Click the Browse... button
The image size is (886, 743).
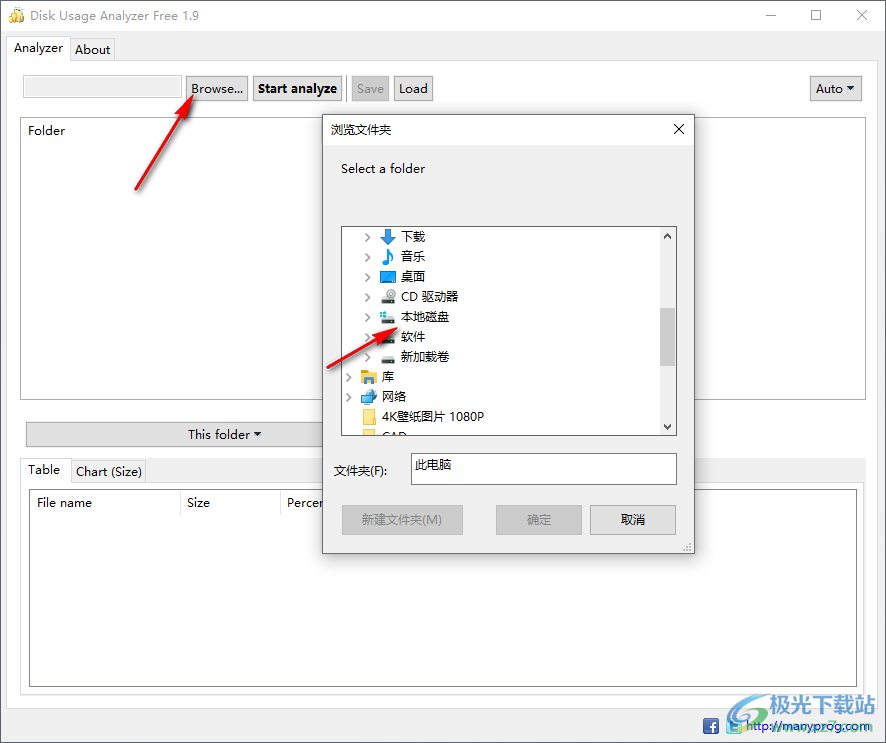click(x=217, y=89)
